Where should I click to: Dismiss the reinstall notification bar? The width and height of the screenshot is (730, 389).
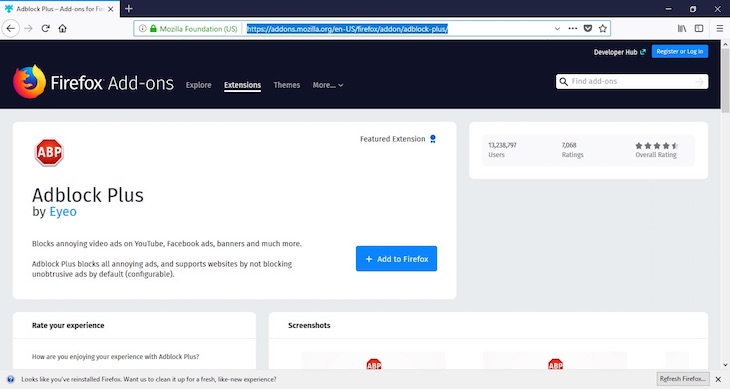718,379
